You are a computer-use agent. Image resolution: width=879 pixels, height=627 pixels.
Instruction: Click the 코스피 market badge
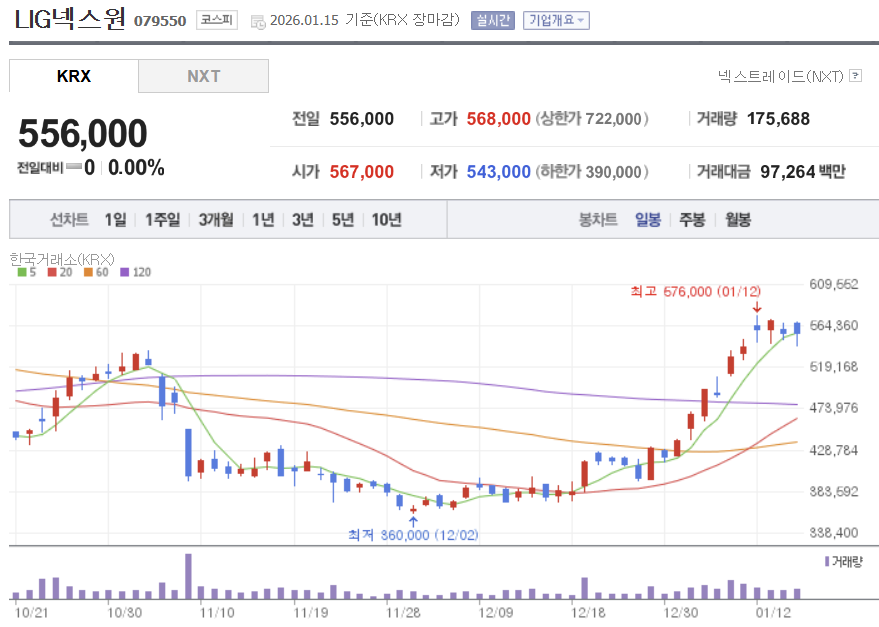(216, 20)
